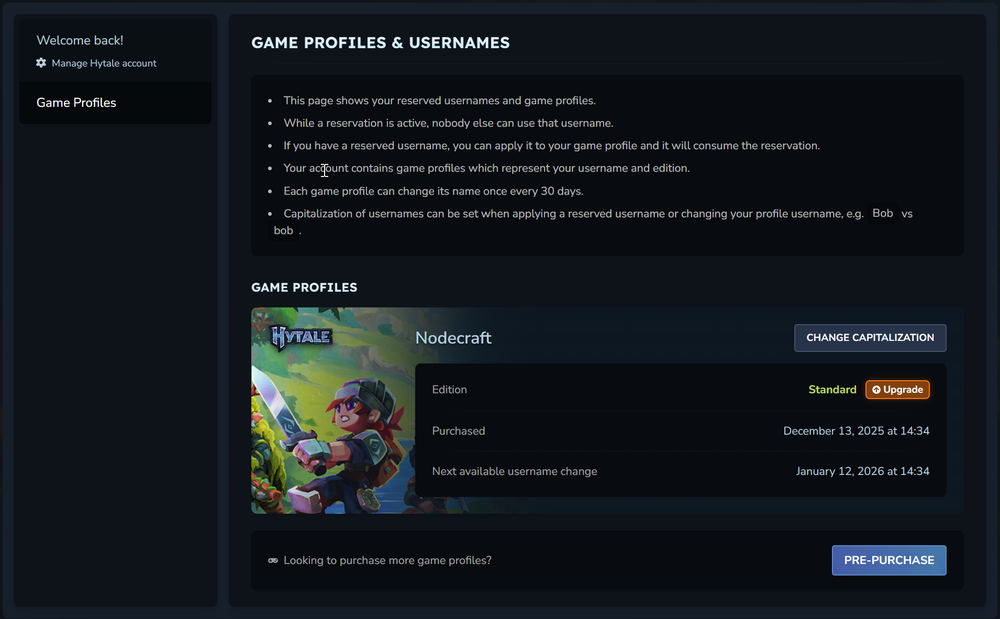The height and width of the screenshot is (619, 1000).
Task: Click the Hytale logo on the profile artwork
Action: tap(301, 336)
